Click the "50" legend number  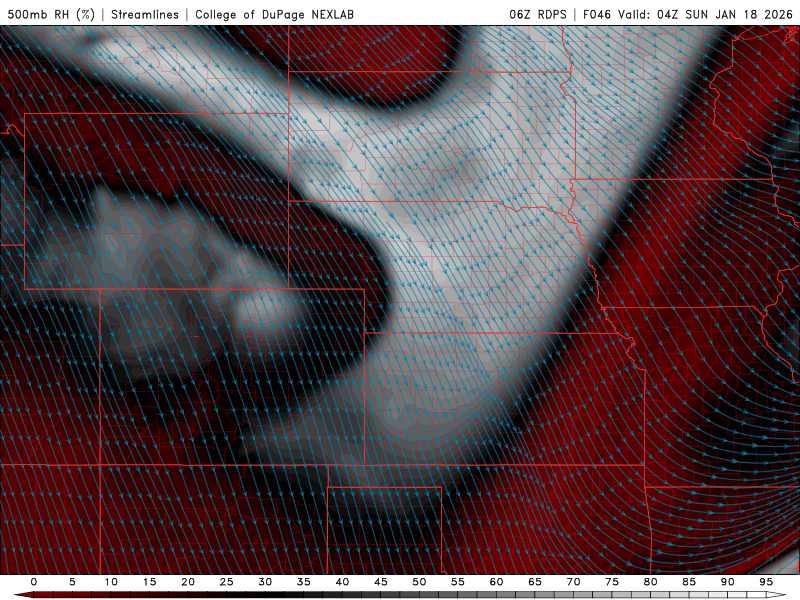pyautogui.click(x=419, y=582)
